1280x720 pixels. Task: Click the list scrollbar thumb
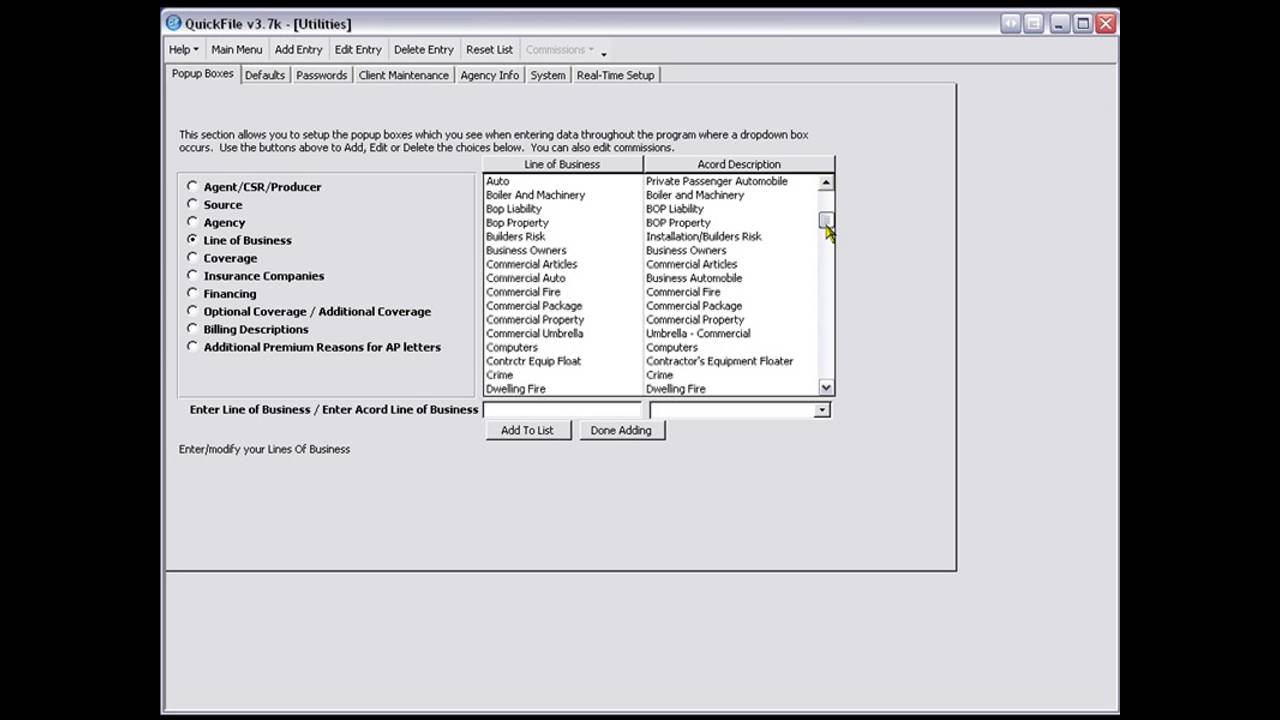(825, 220)
